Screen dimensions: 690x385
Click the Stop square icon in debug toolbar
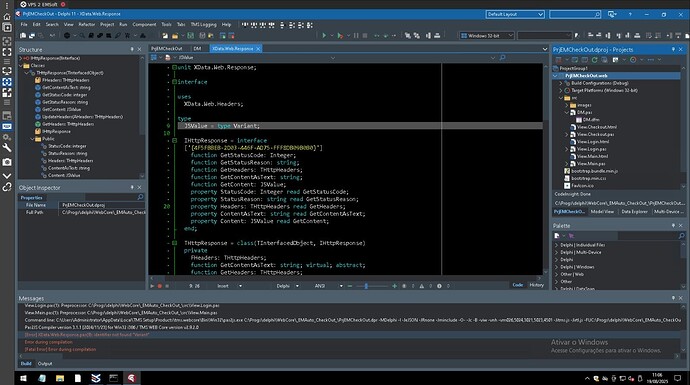(365, 36)
